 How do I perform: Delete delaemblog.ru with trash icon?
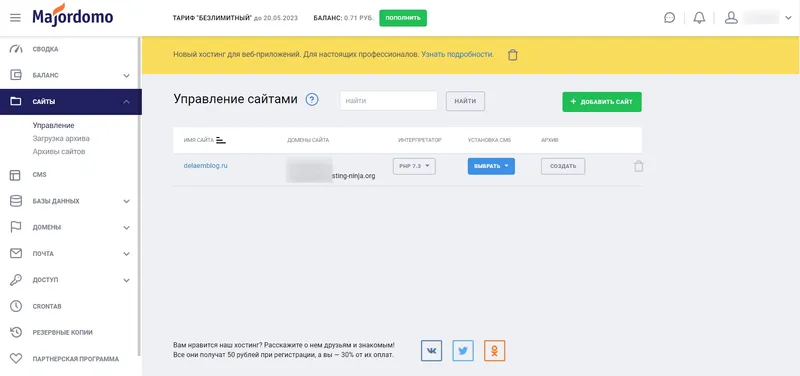(638, 166)
